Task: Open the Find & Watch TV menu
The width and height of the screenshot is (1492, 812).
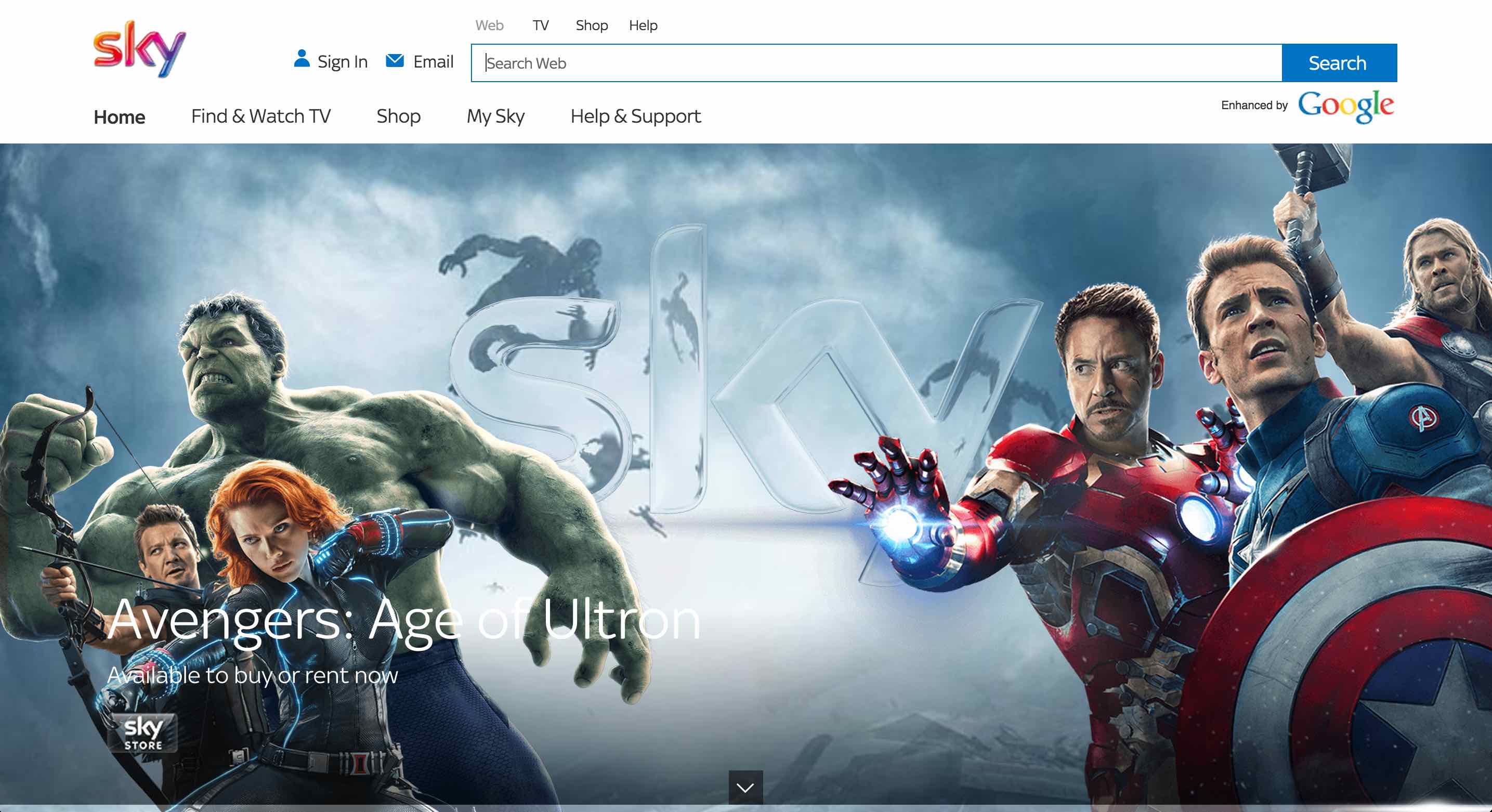Action: (260, 116)
